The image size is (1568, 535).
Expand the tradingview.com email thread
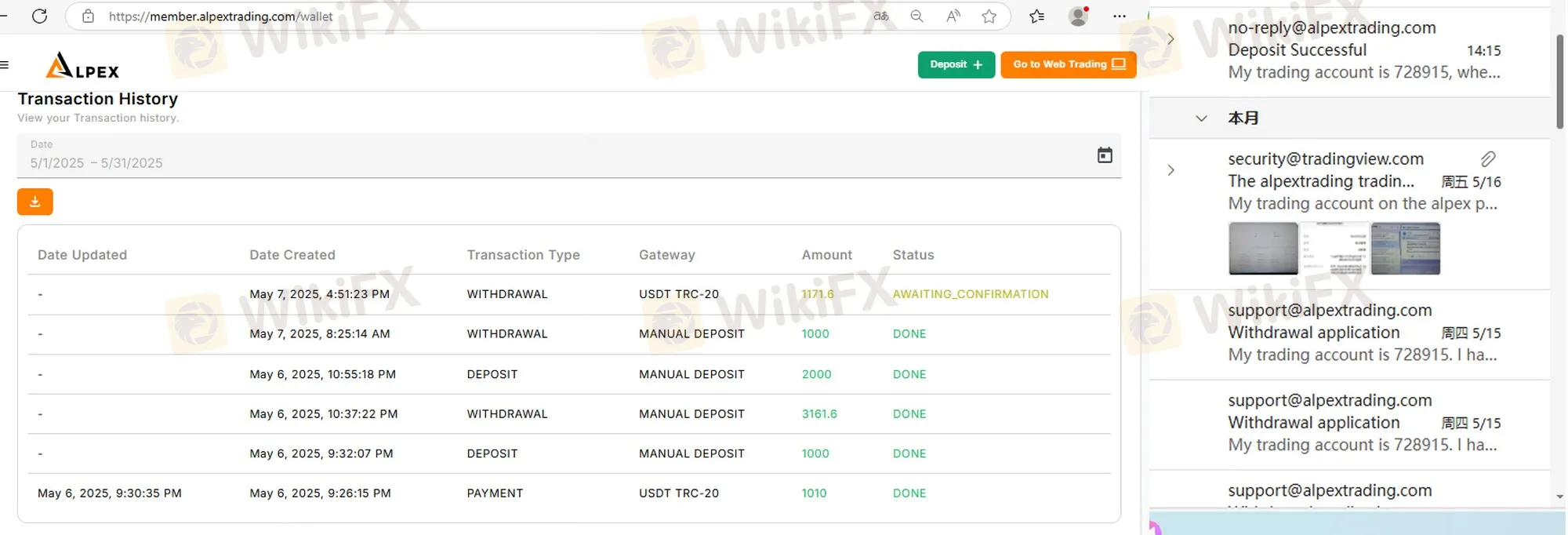(1171, 170)
